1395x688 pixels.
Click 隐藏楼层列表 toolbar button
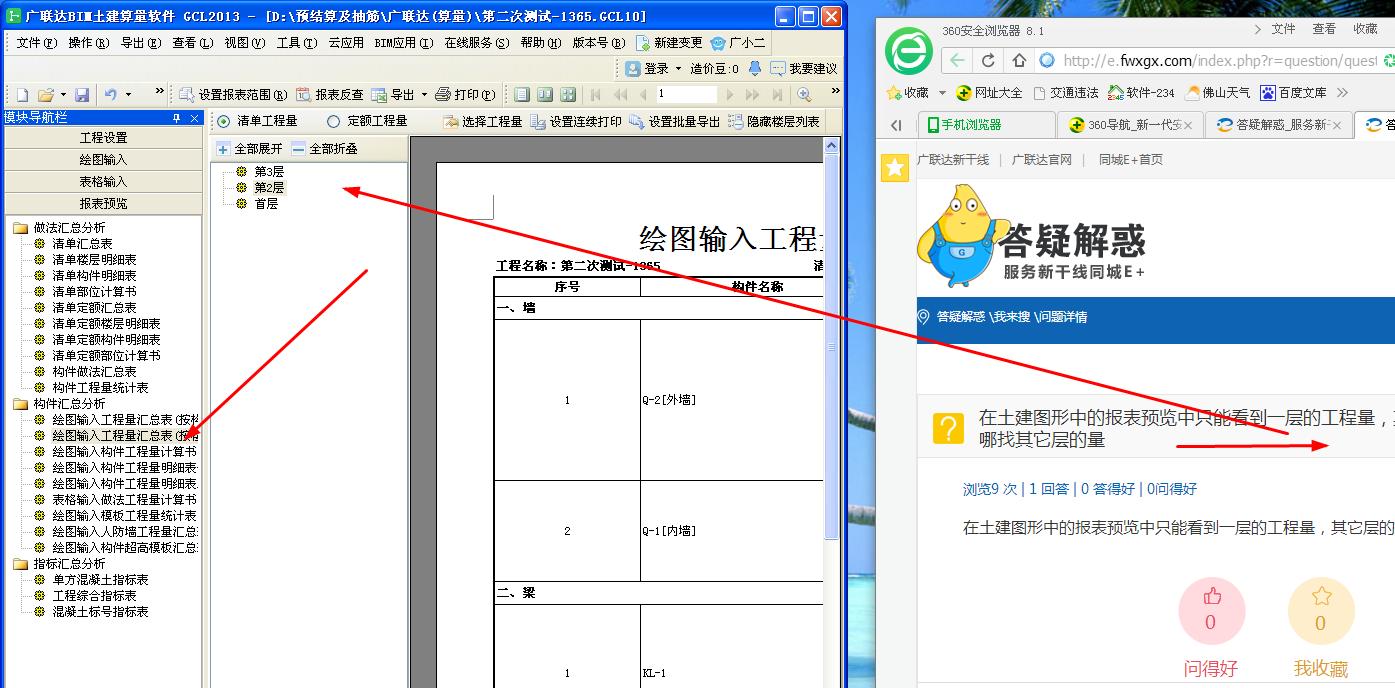[x=774, y=121]
